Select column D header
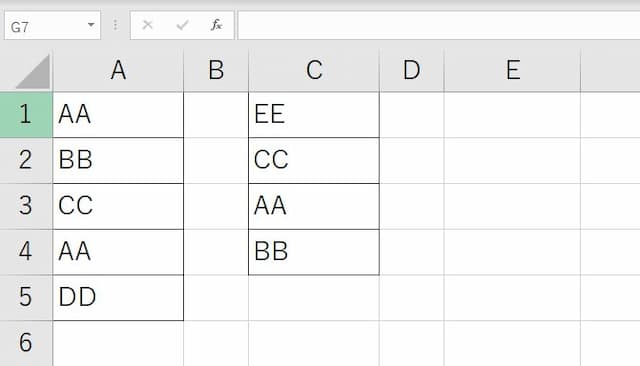This screenshot has height=366, width=640. (x=411, y=70)
